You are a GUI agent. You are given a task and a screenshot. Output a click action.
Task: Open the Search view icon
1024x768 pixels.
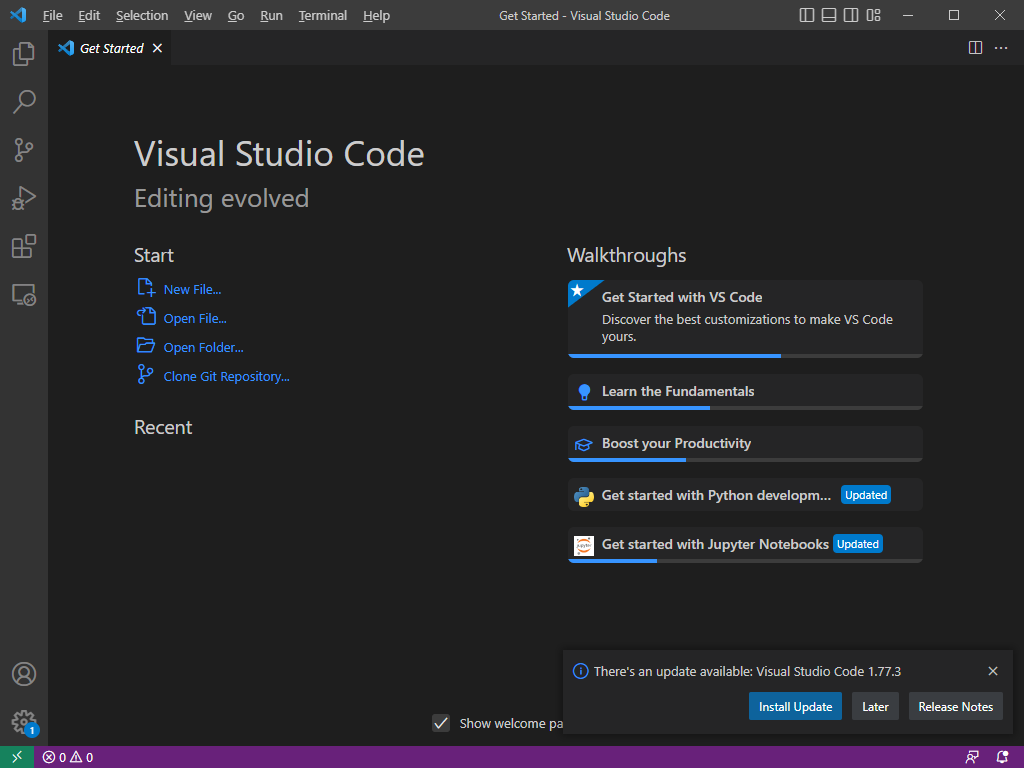pos(24,102)
